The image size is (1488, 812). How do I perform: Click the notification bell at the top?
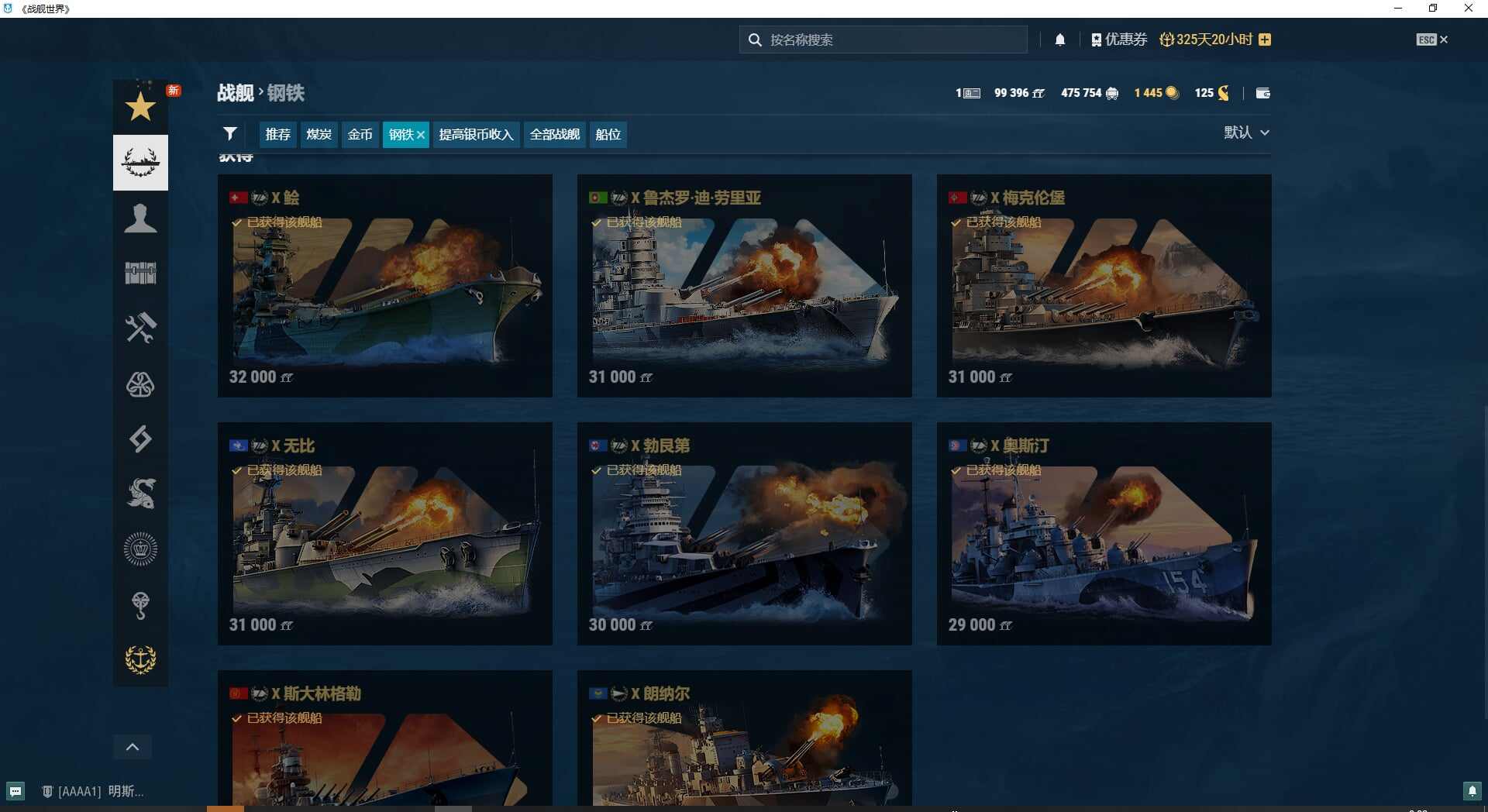point(1061,39)
